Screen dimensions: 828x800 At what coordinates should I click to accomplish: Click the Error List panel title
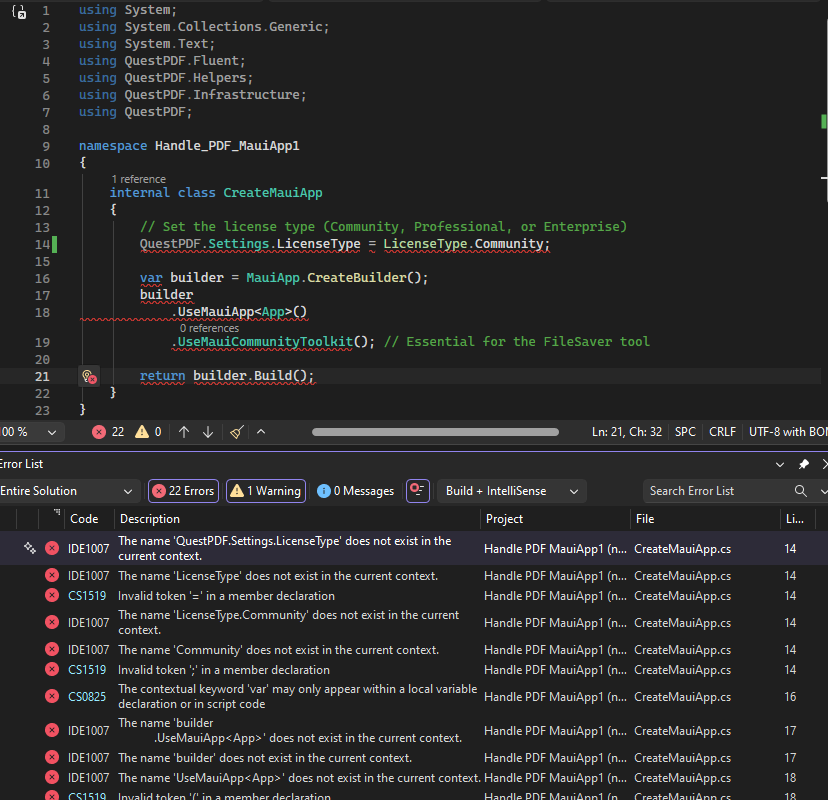coord(21,464)
